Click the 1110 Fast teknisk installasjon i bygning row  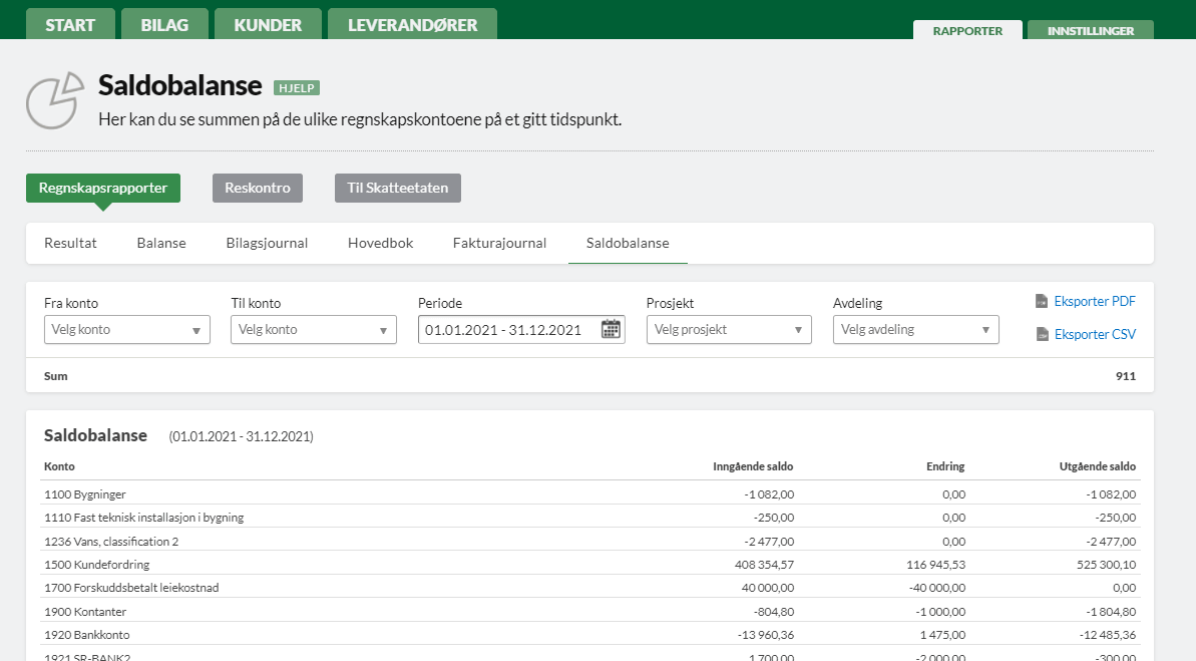click(590, 517)
